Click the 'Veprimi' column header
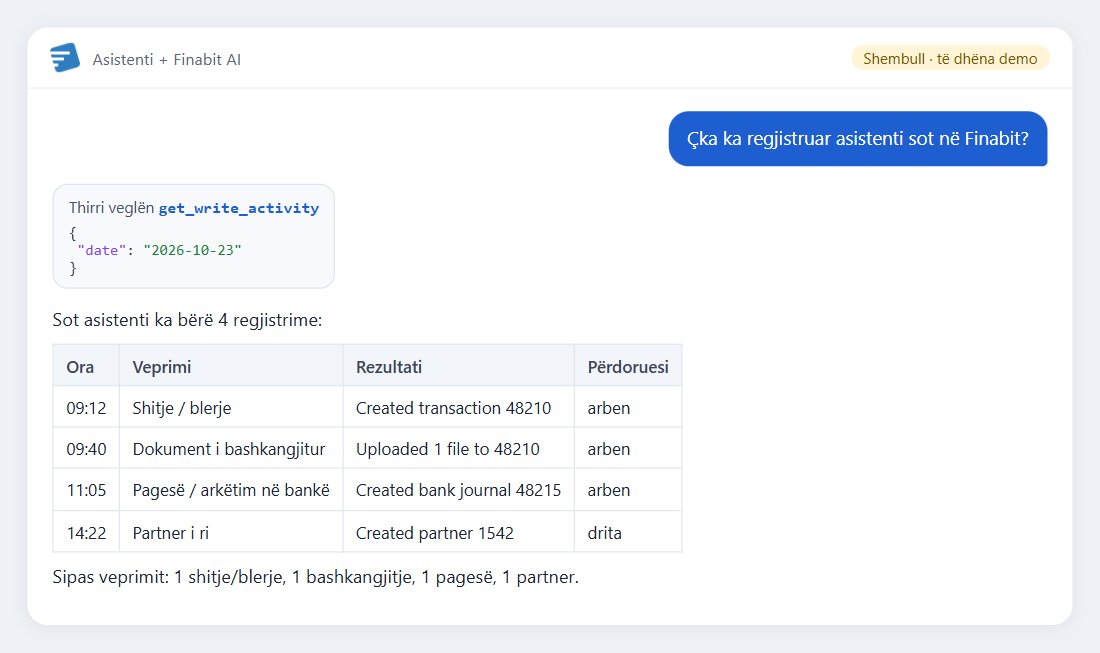1100x653 pixels. pos(231,366)
